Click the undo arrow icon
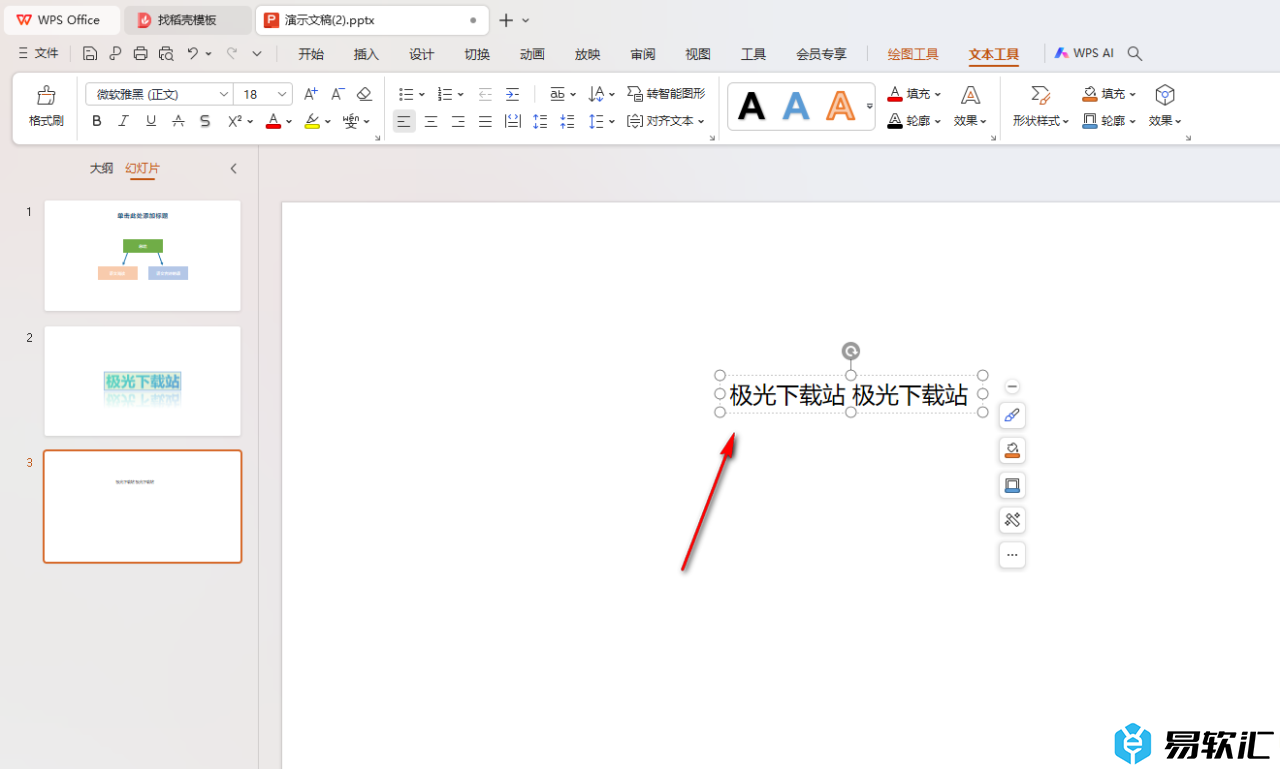 [193, 53]
